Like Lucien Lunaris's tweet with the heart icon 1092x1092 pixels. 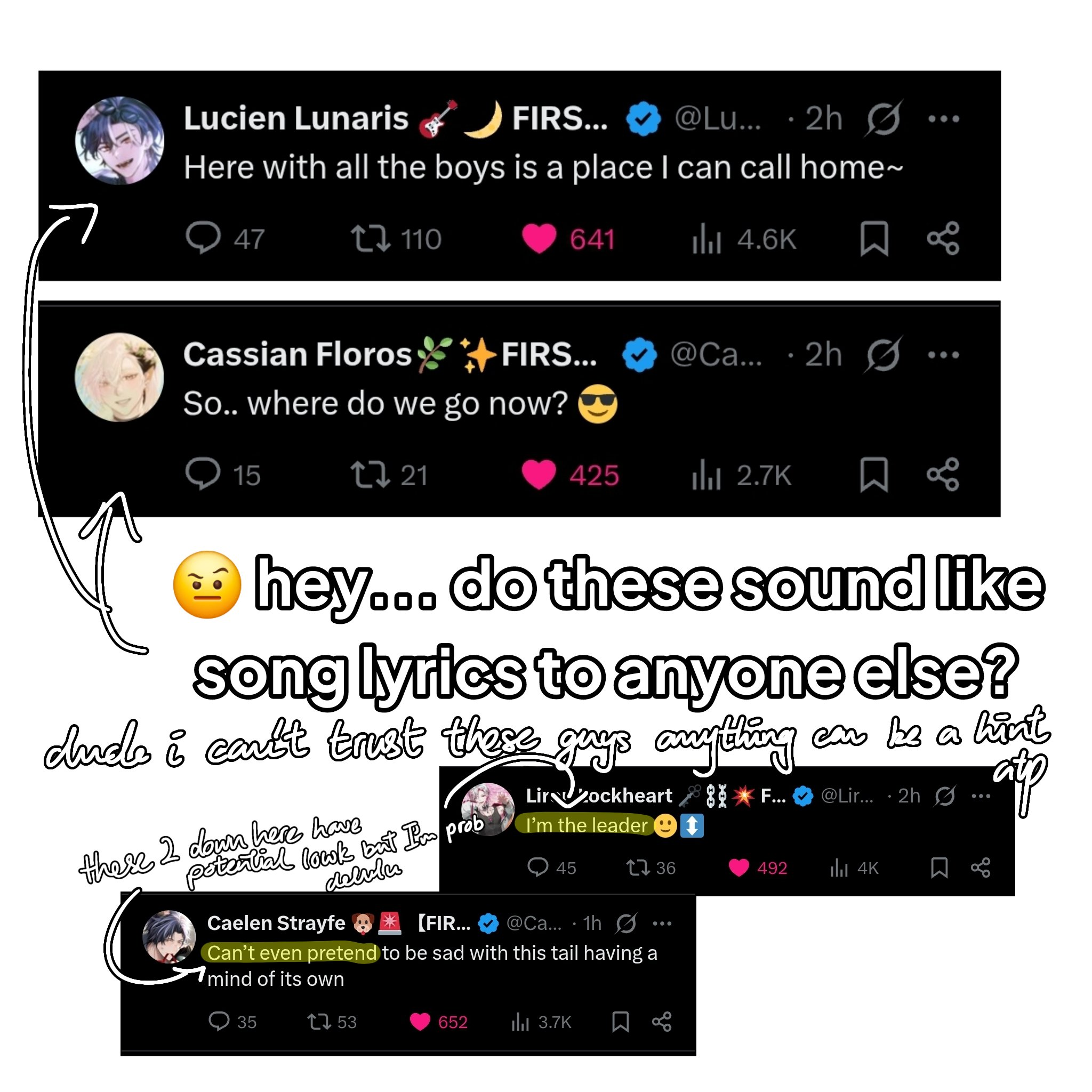tap(539, 238)
